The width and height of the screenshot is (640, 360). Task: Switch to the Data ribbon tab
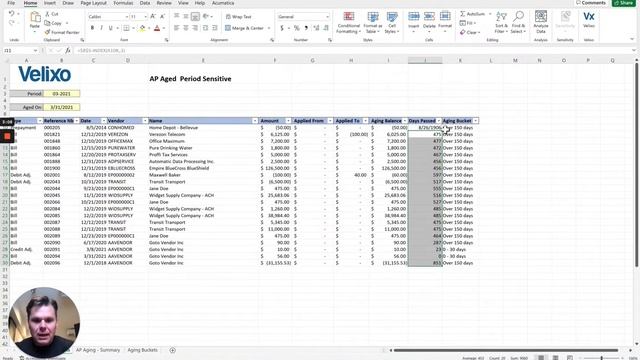(144, 3)
